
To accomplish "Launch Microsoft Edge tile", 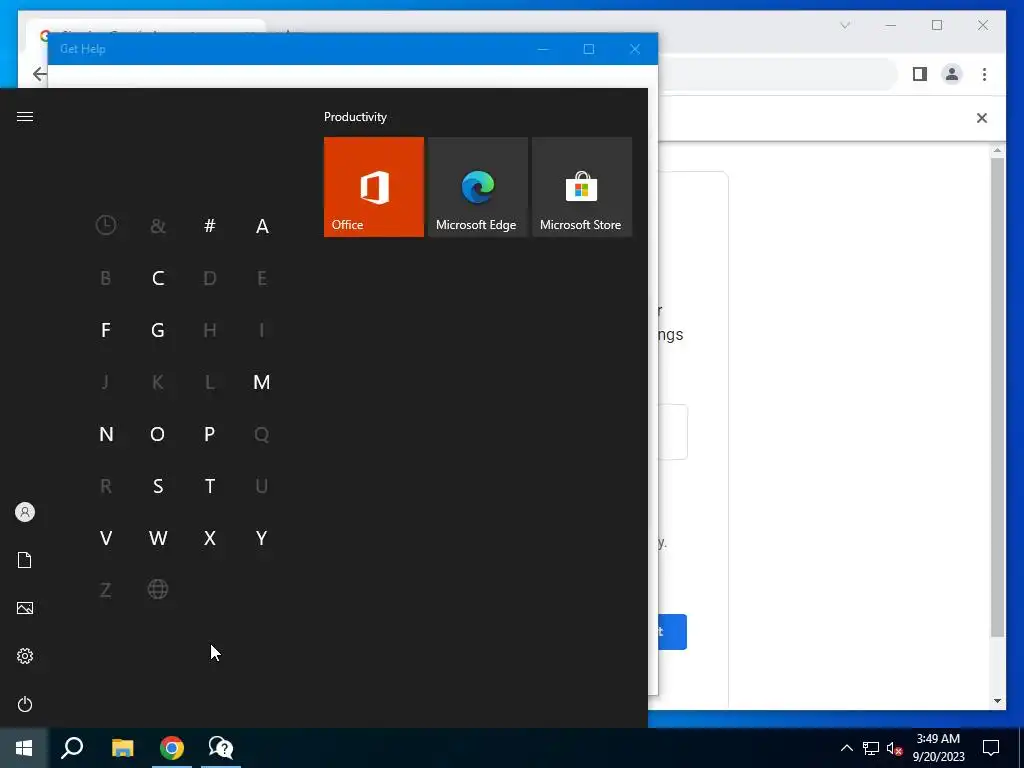I will (477, 187).
